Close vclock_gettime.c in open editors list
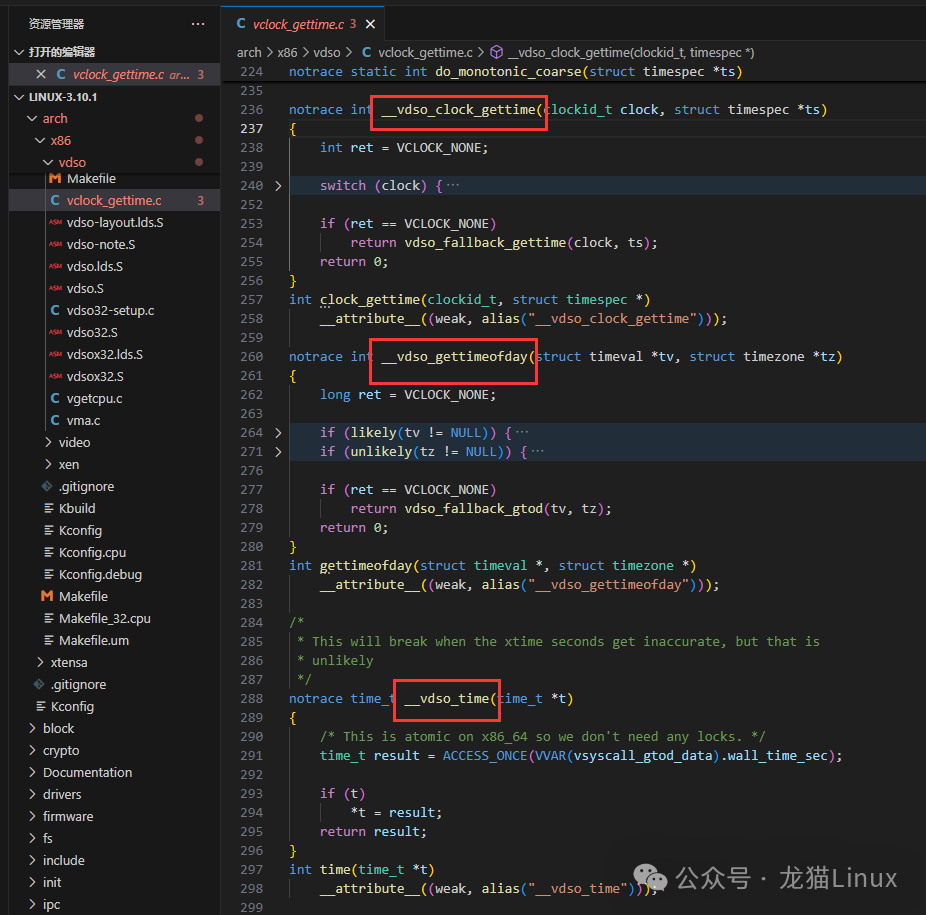The image size is (926, 915). 41,74
